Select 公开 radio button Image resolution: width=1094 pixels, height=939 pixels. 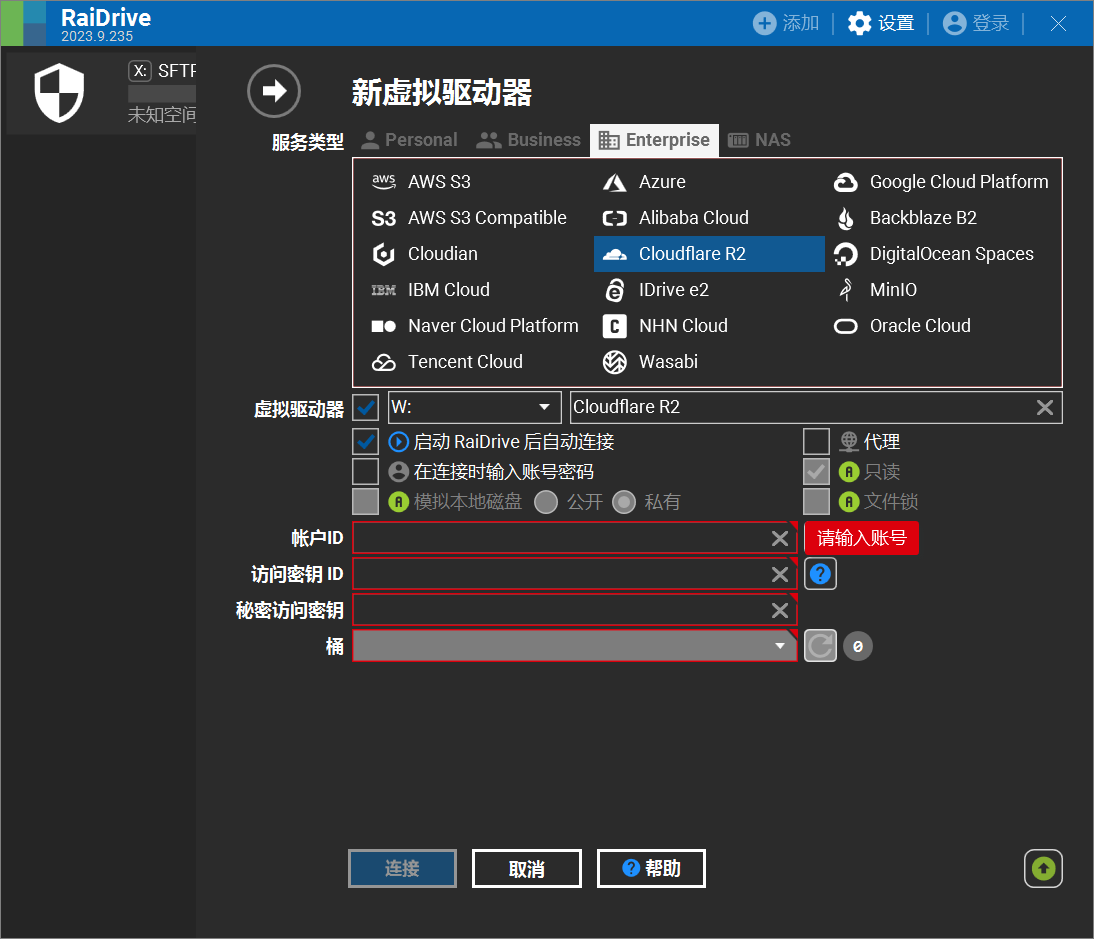(546, 502)
